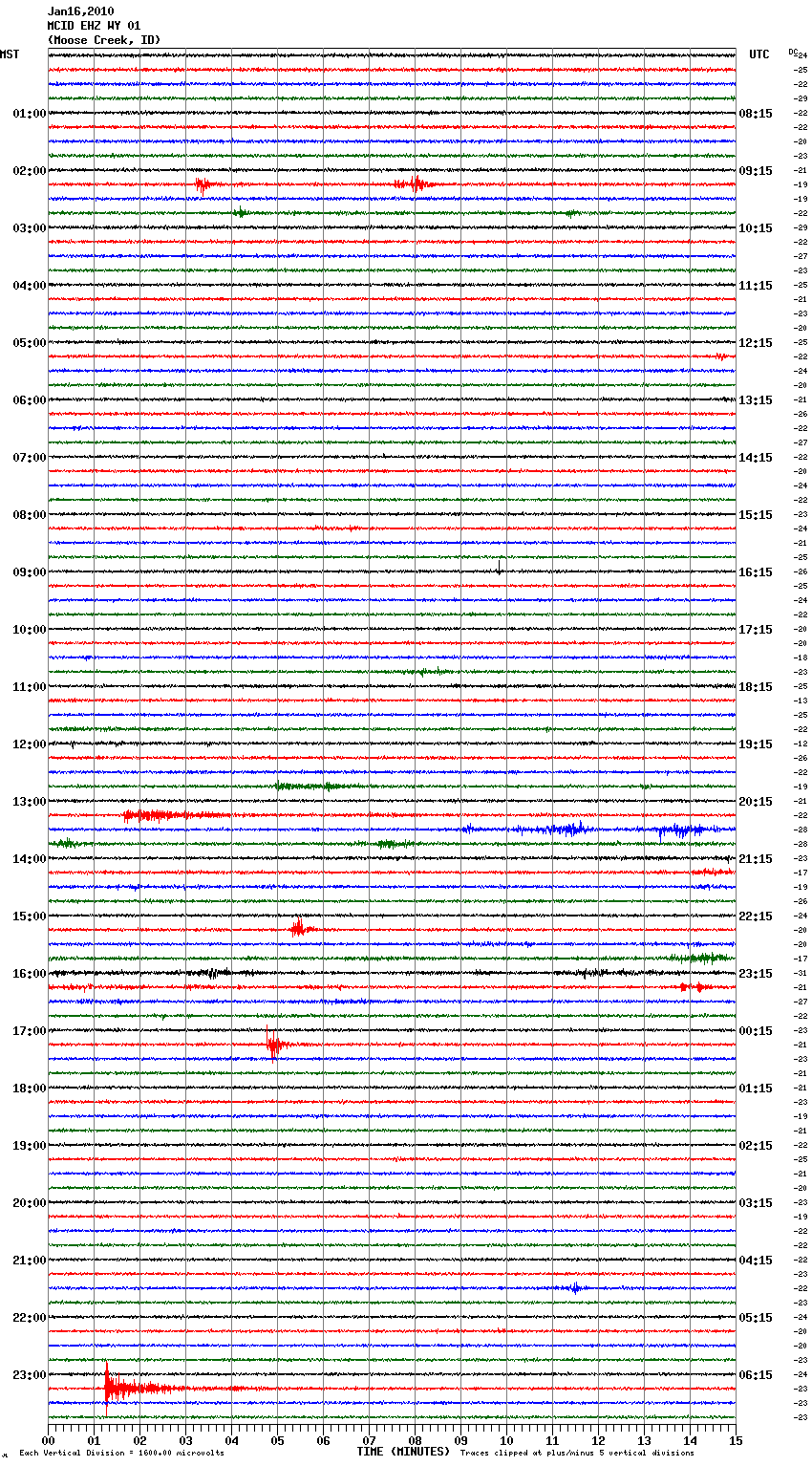812x1466 pixels.
Task: Click the red spike on the 15:00 row
Action: point(300,928)
